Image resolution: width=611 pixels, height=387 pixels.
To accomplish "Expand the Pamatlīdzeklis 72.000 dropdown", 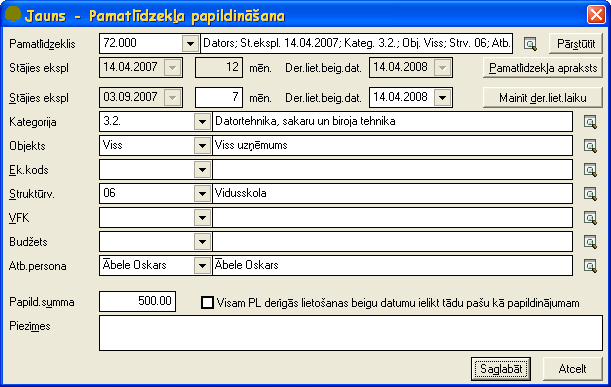I will (190, 44).
